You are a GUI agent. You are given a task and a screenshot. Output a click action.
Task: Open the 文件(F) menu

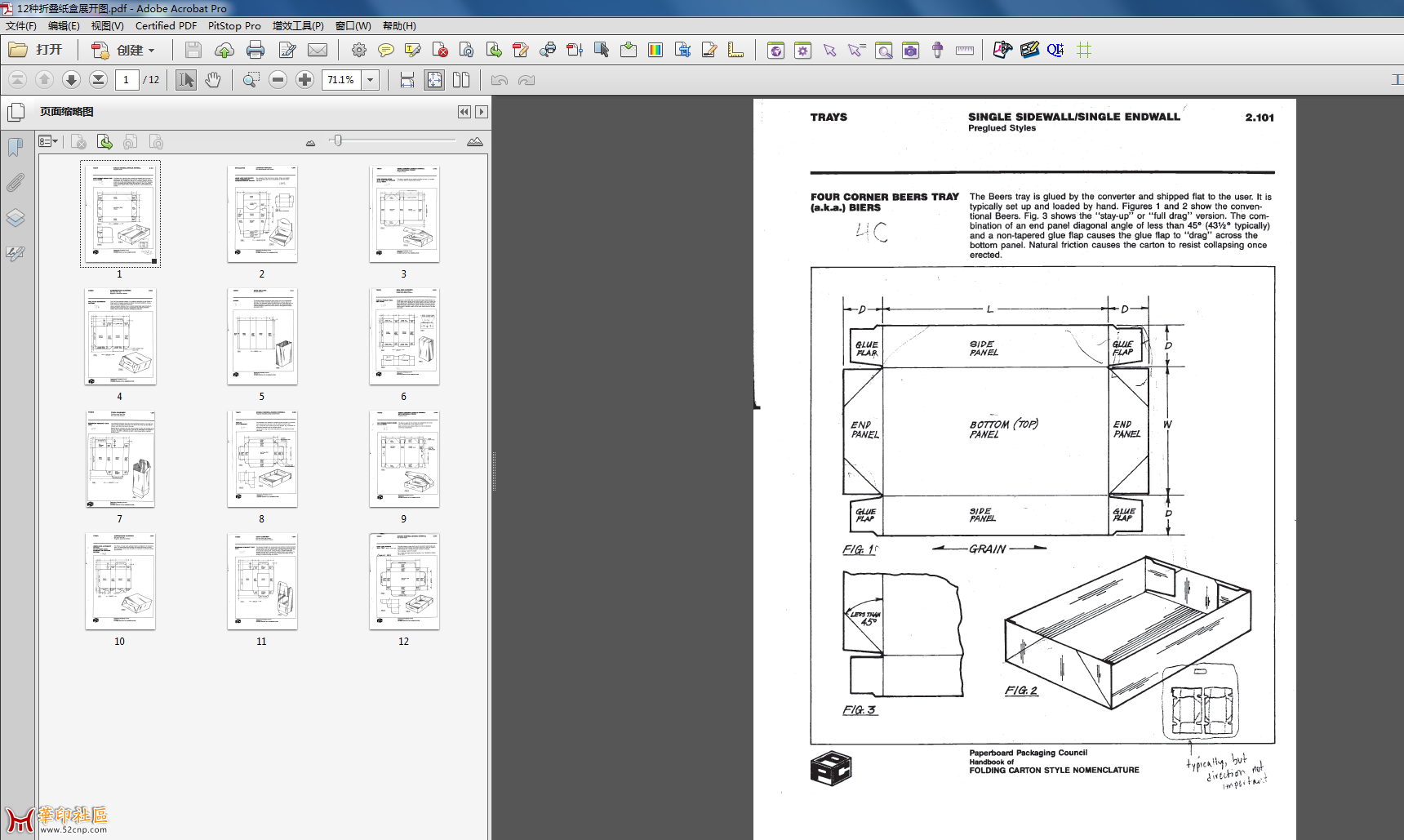pyautogui.click(x=21, y=25)
